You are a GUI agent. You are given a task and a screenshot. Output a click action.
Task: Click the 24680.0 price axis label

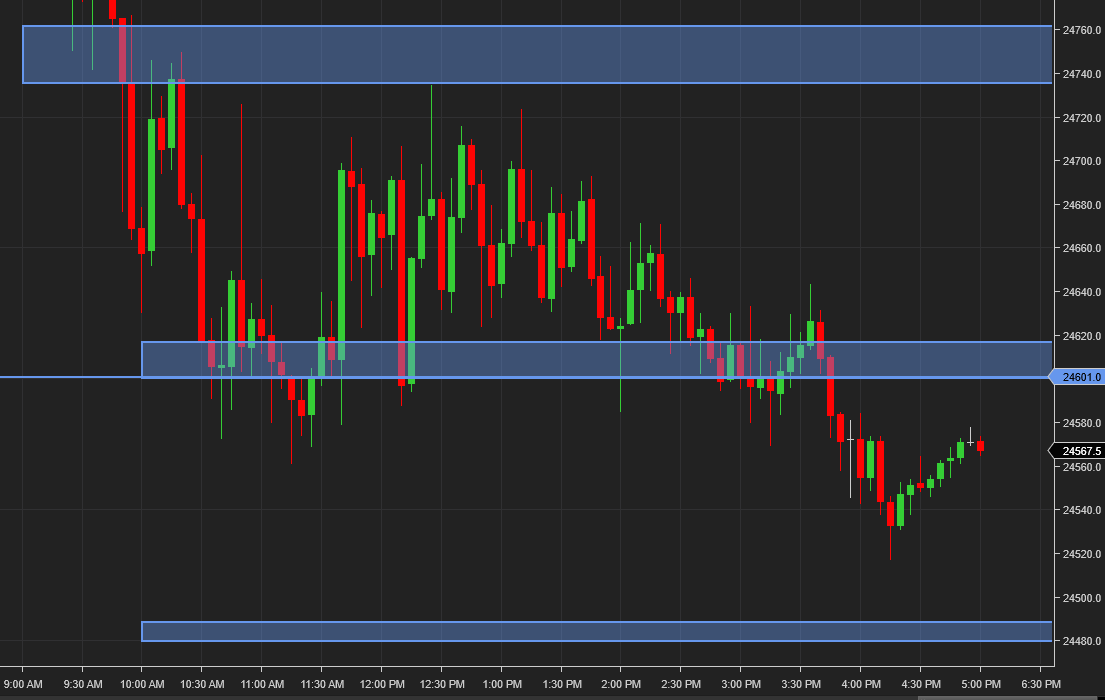[x=1081, y=205]
